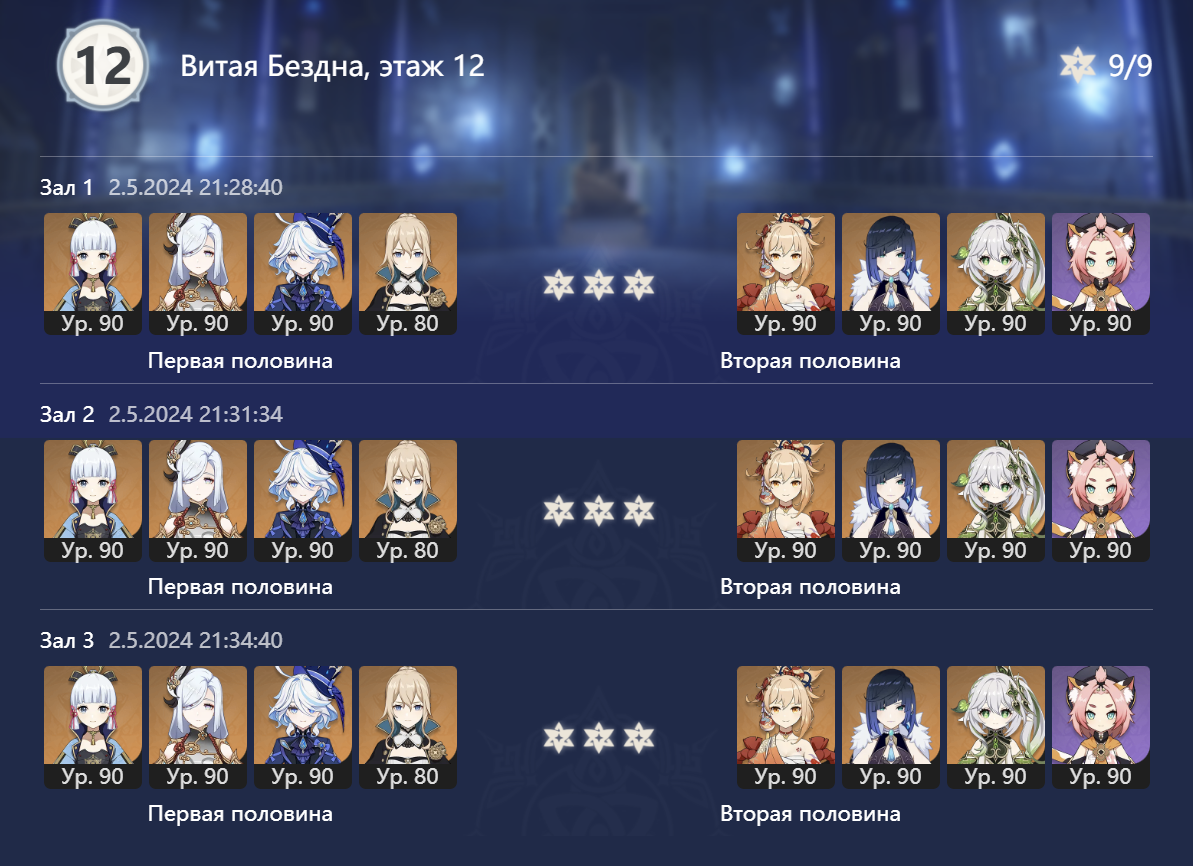Click the title 'Витая Бездна, этаж 12'
This screenshot has height=866, width=1193.
click(x=332, y=66)
